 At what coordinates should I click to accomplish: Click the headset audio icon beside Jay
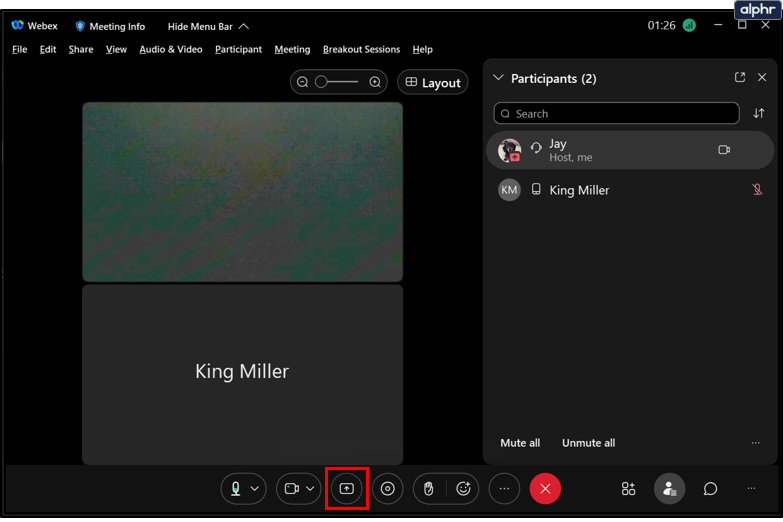pyautogui.click(x=536, y=147)
